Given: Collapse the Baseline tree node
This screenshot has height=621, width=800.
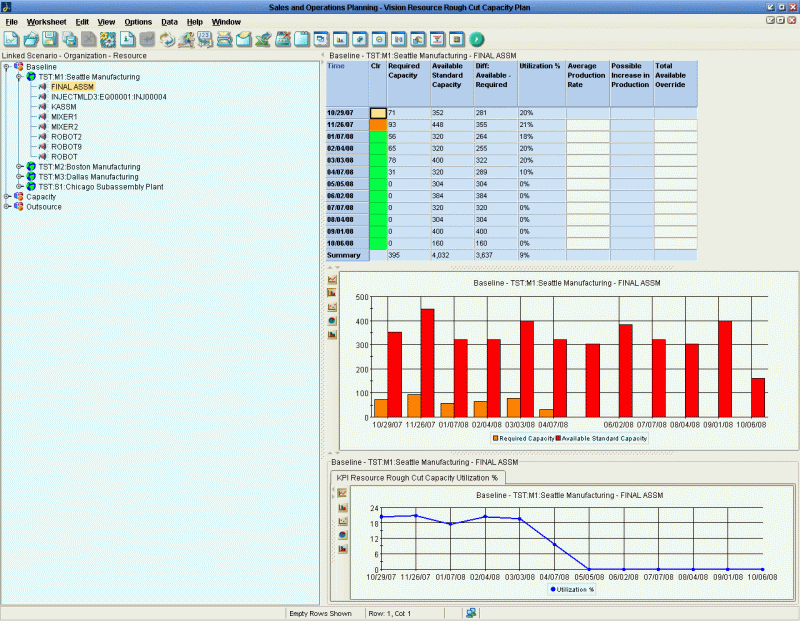Looking at the screenshot, I should point(7,67).
